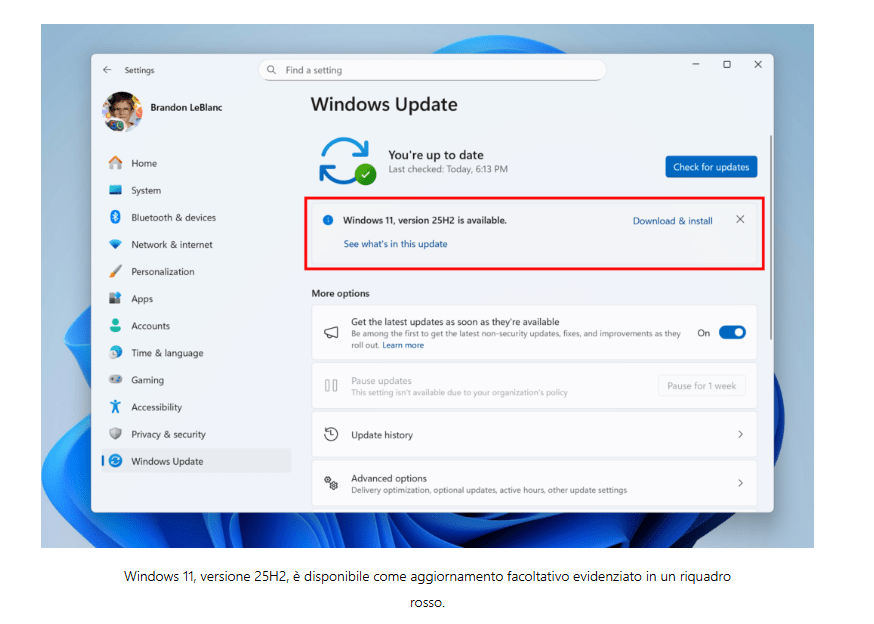Open Home settings page
Viewport: 874px width, 624px height.
click(x=196, y=163)
